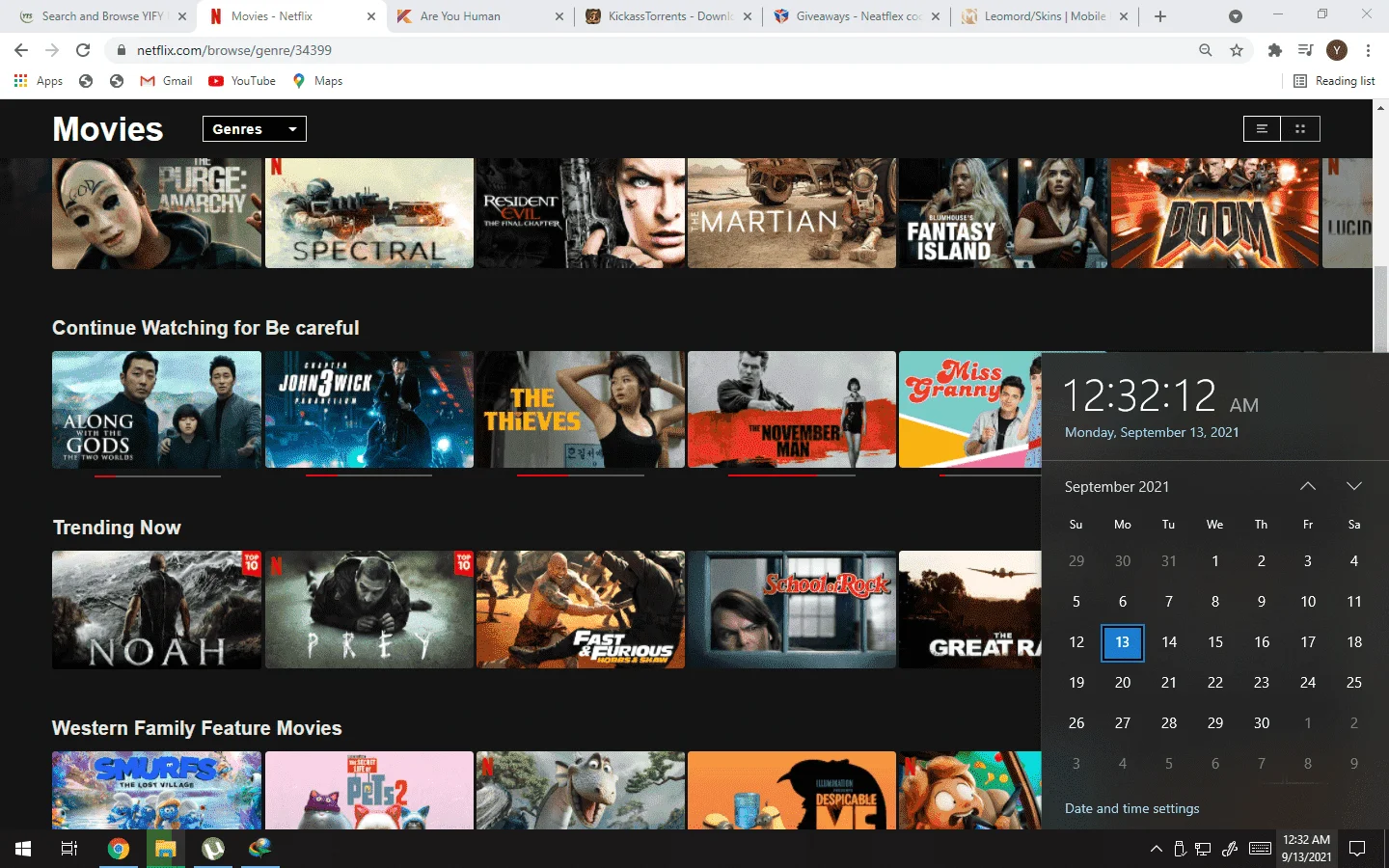Screen dimensions: 1389x868
Task: Expand the Genres dropdown
Action: click(255, 129)
